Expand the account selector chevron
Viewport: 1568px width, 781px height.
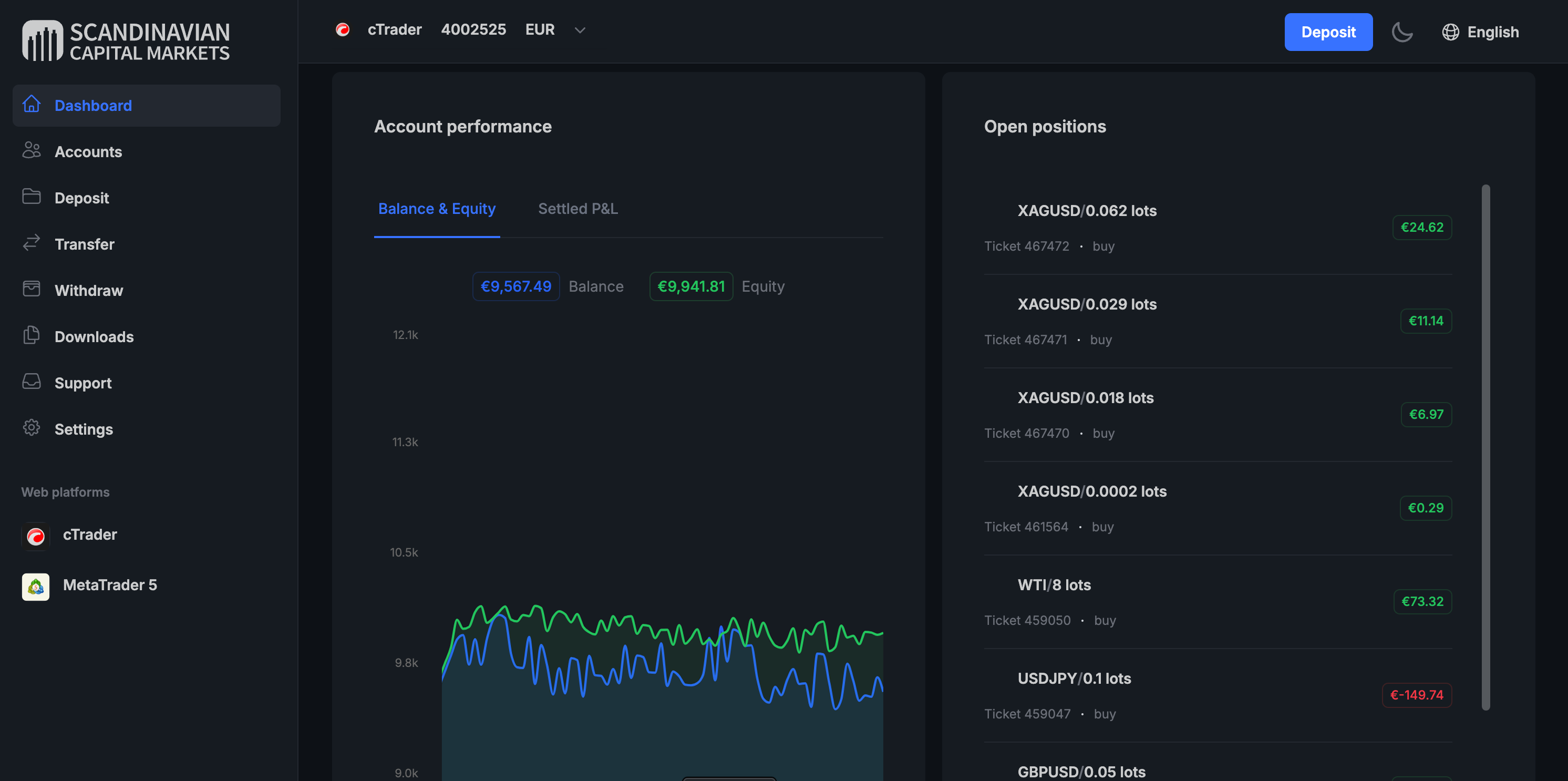580,30
